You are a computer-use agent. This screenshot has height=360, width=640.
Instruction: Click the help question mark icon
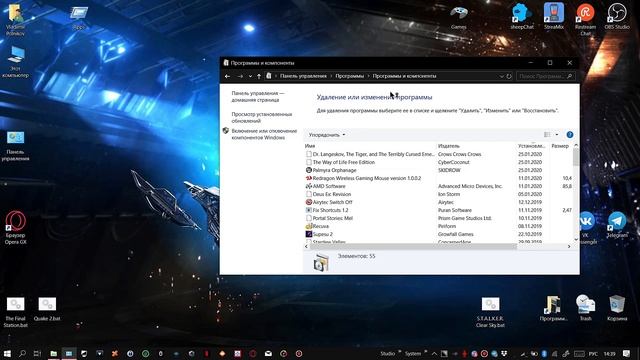pos(570,135)
